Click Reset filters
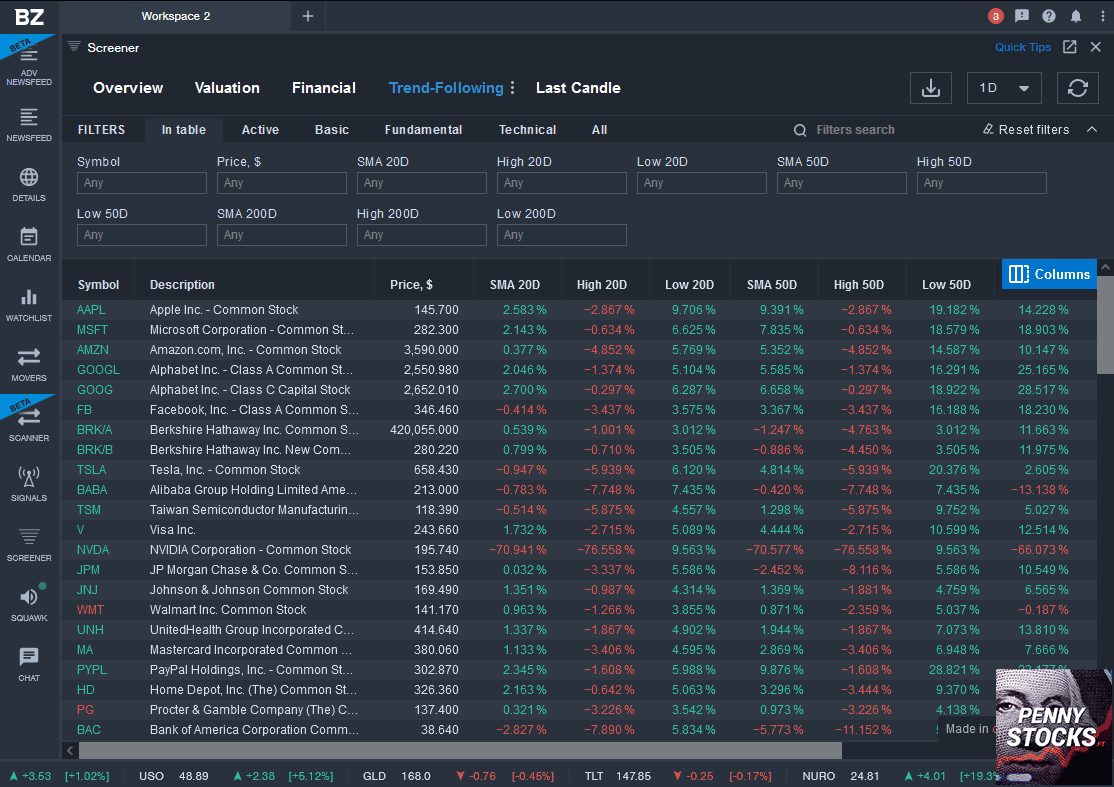The image size is (1114, 787). [x=1026, y=129]
